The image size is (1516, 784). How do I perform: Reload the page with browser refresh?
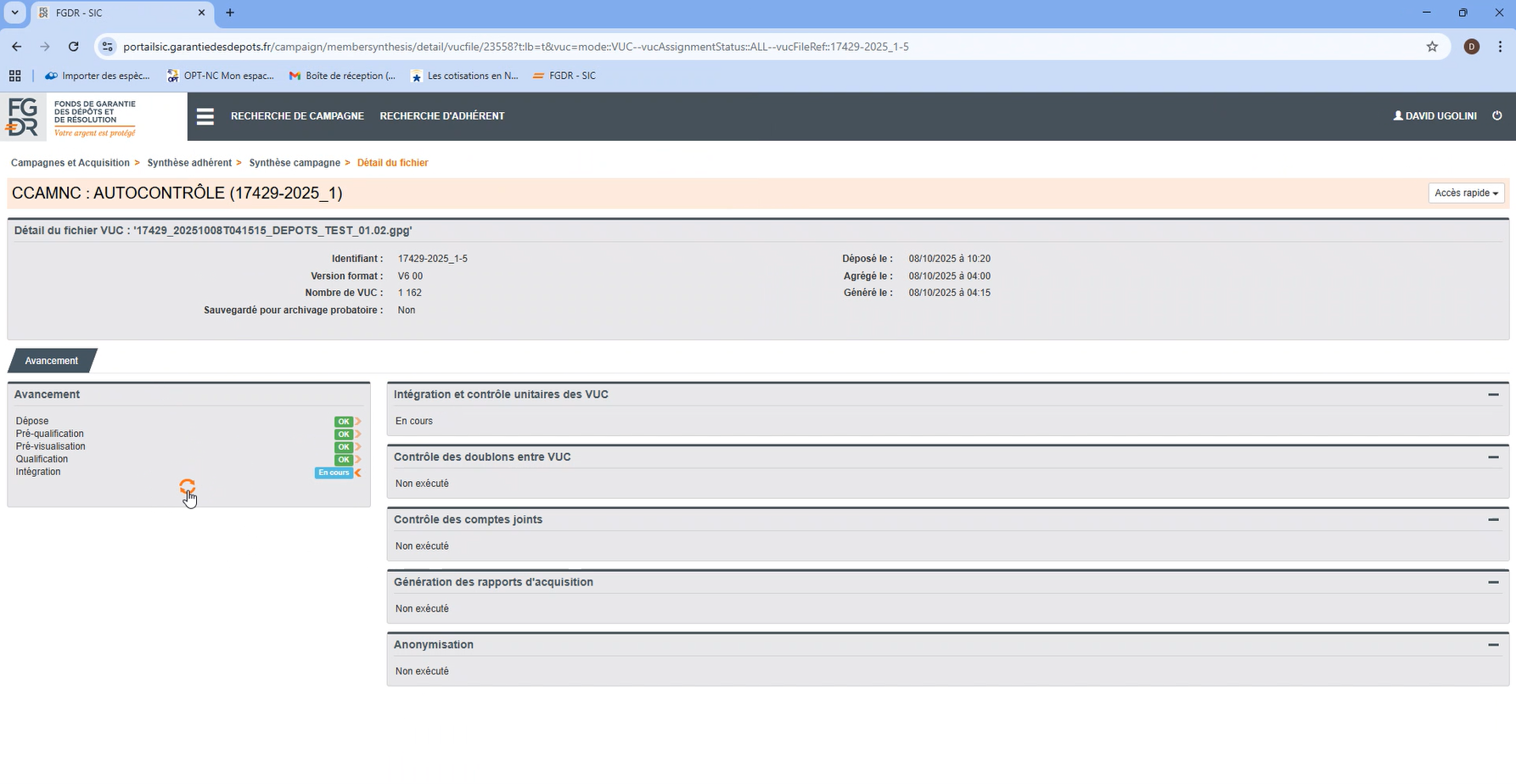tap(74, 47)
